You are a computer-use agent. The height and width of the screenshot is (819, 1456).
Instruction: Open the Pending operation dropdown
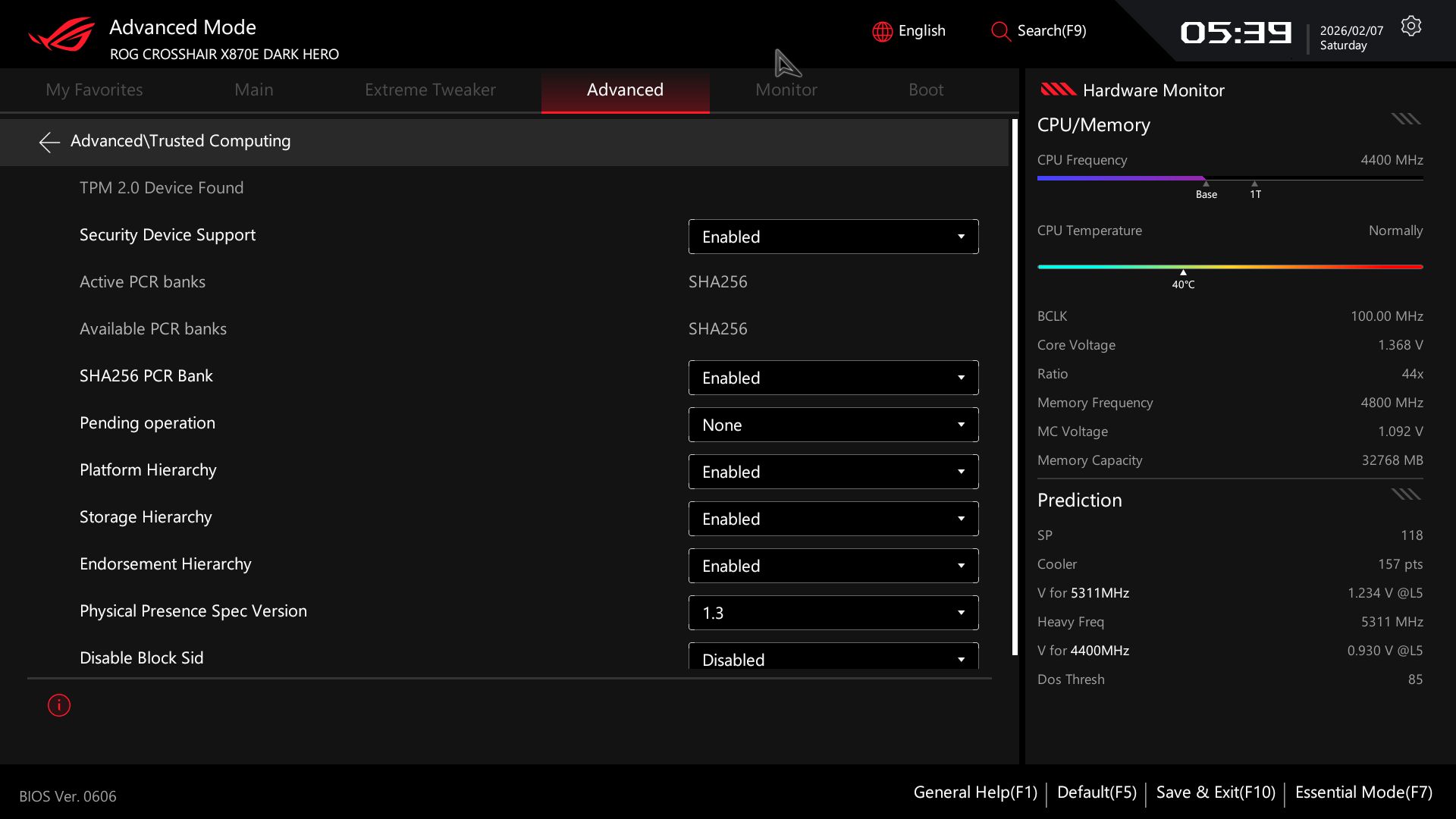tap(833, 425)
